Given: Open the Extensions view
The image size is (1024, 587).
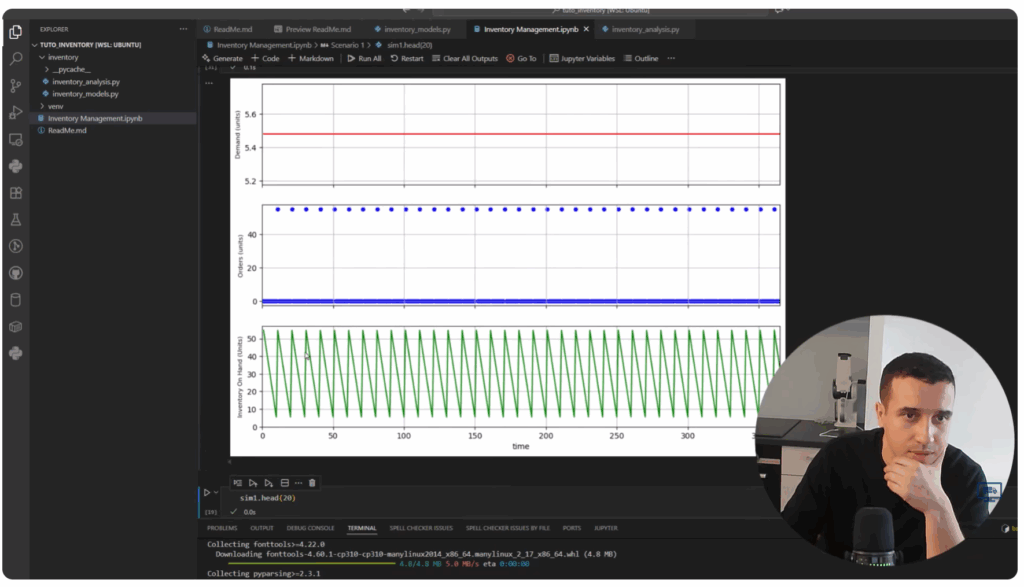Looking at the screenshot, I should (16, 193).
